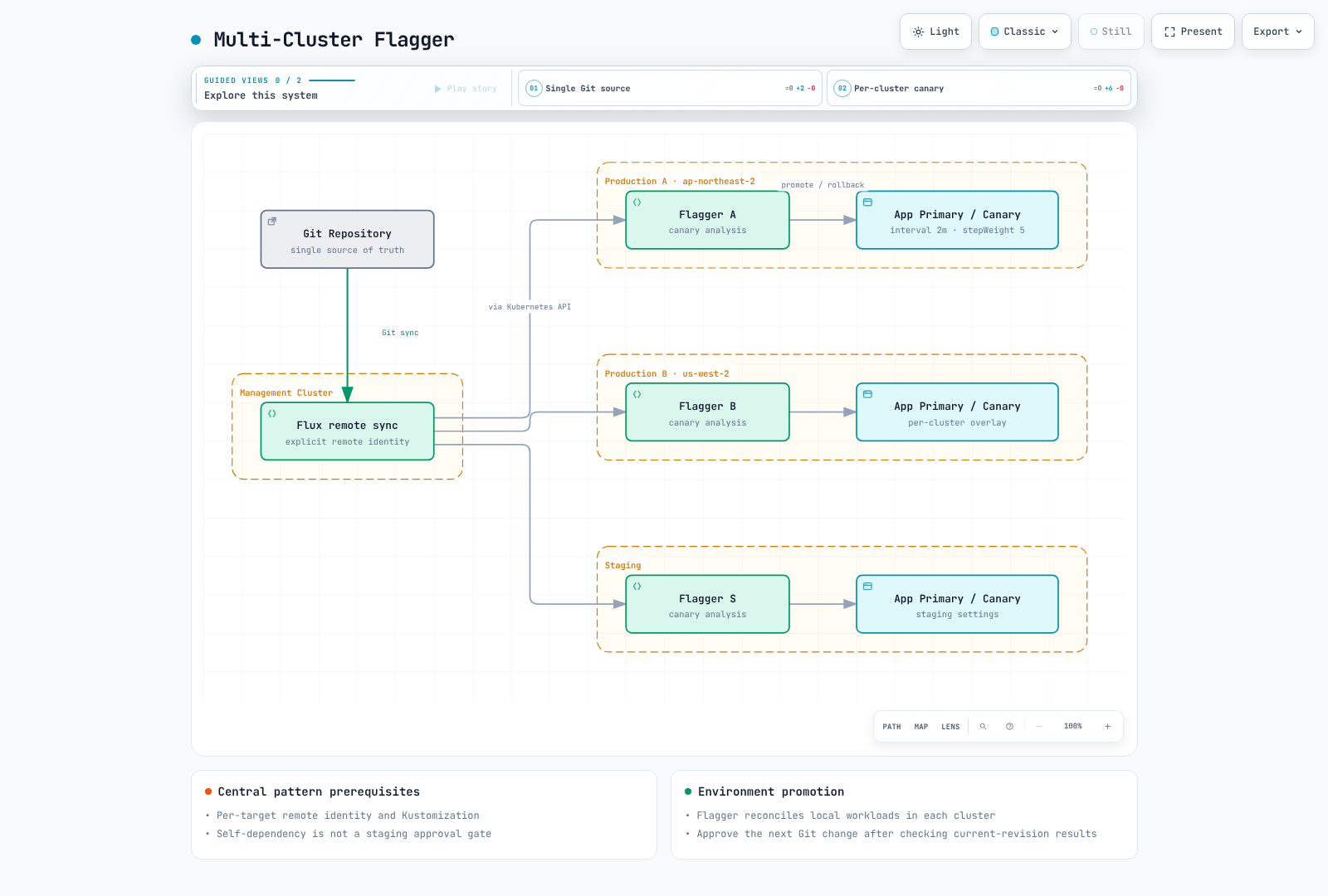Screen dimensions: 1328x896
Task: Select the Flux remote sync node
Action: (347, 431)
